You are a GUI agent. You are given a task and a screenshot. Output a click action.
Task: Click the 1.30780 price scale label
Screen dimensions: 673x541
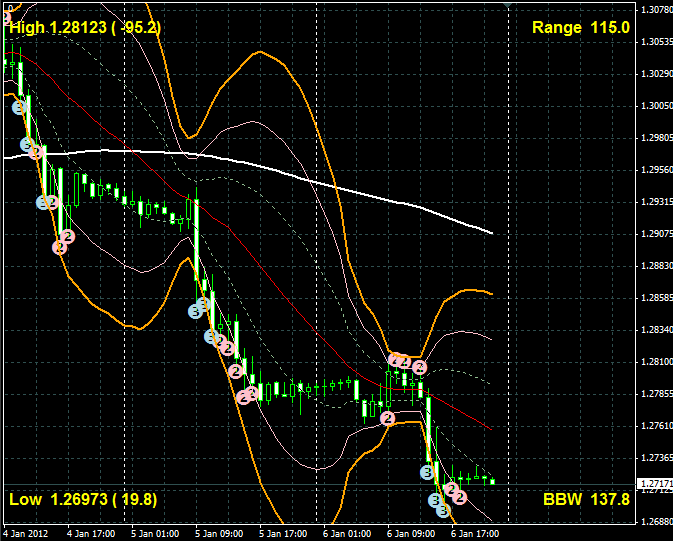pos(652,10)
